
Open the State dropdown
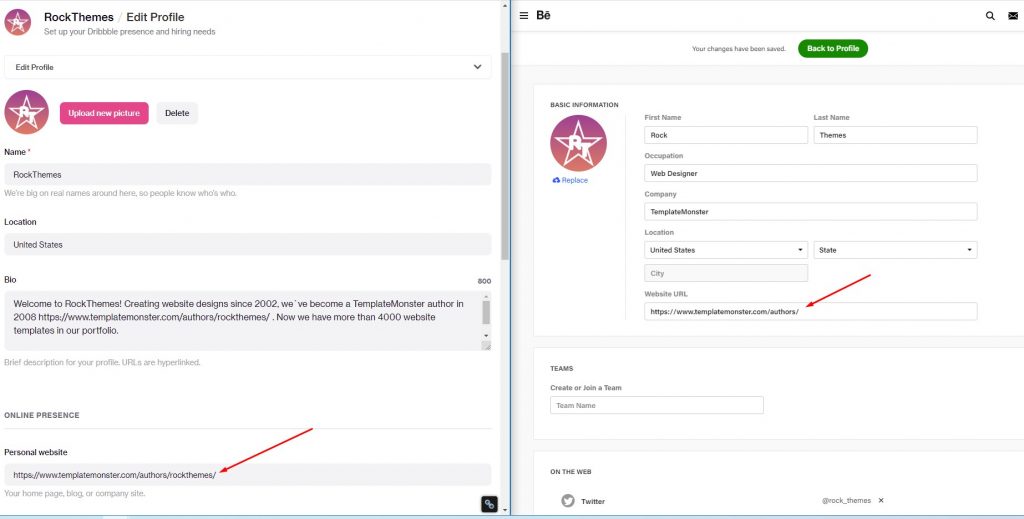point(895,250)
